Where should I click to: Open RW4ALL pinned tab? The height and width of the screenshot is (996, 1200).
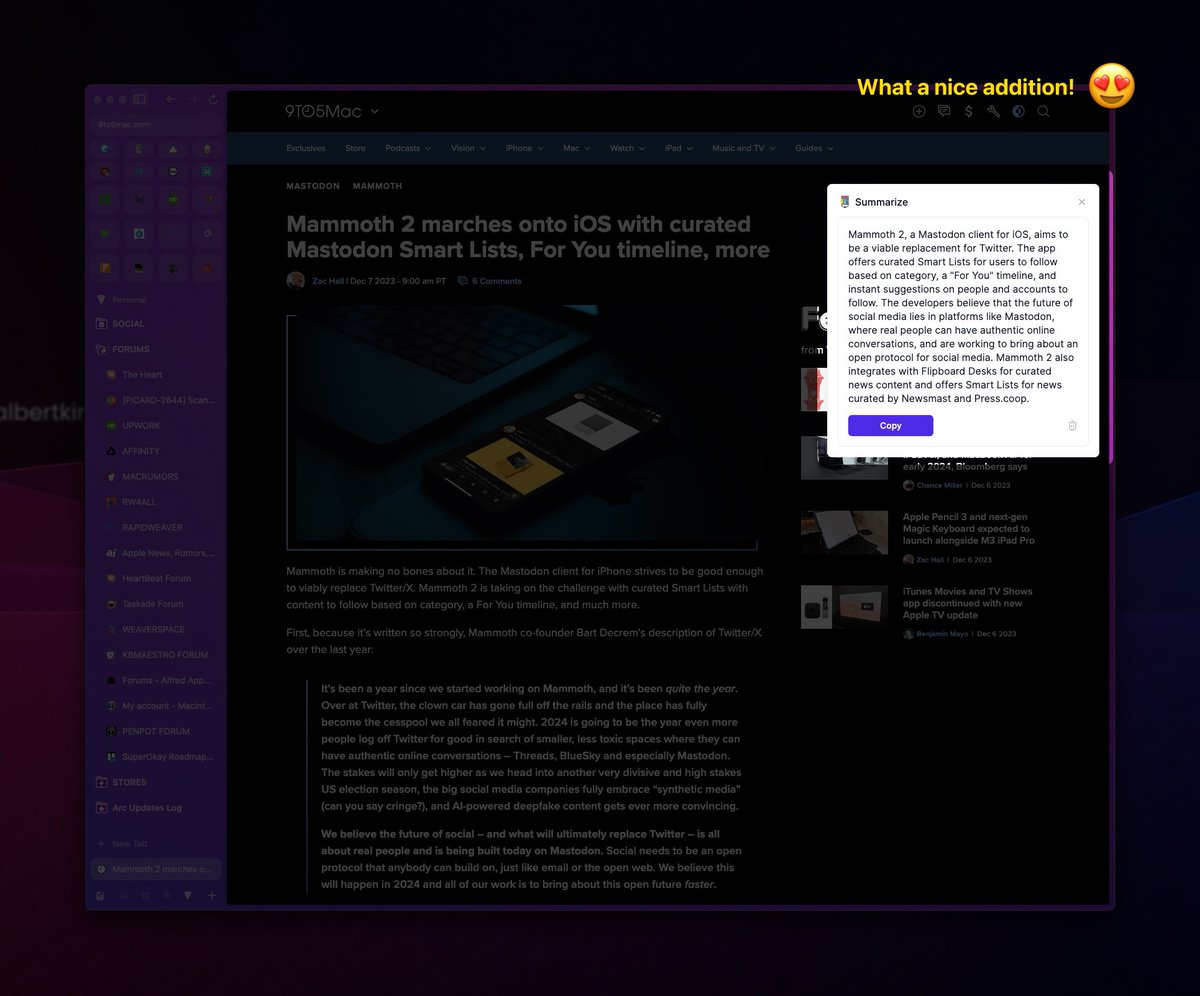139,502
